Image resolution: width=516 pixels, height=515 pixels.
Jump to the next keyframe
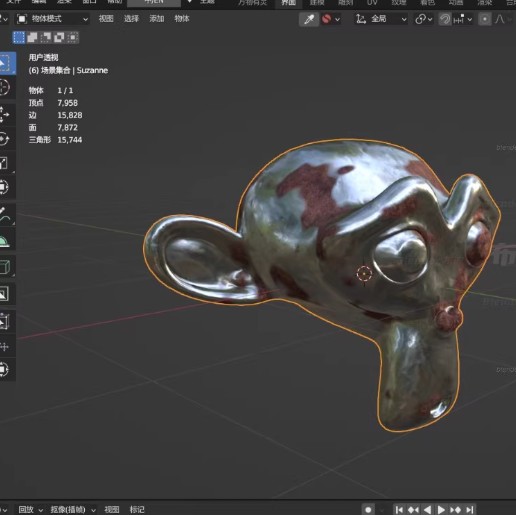coord(455,509)
